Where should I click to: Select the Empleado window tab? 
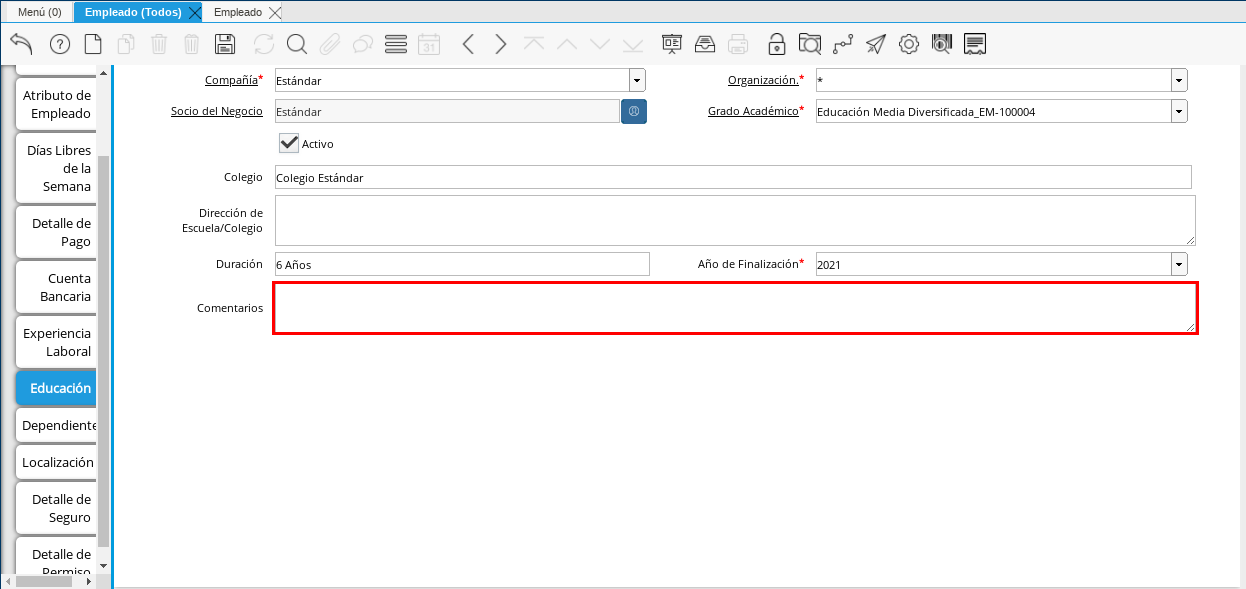[238, 12]
